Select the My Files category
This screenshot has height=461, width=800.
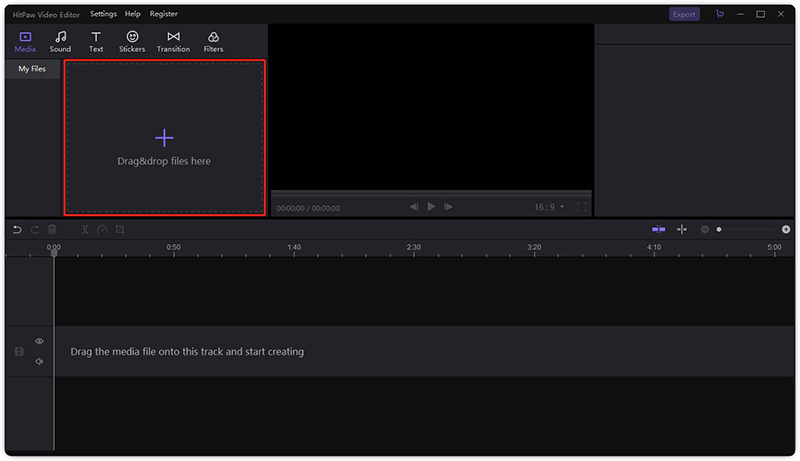pos(32,69)
